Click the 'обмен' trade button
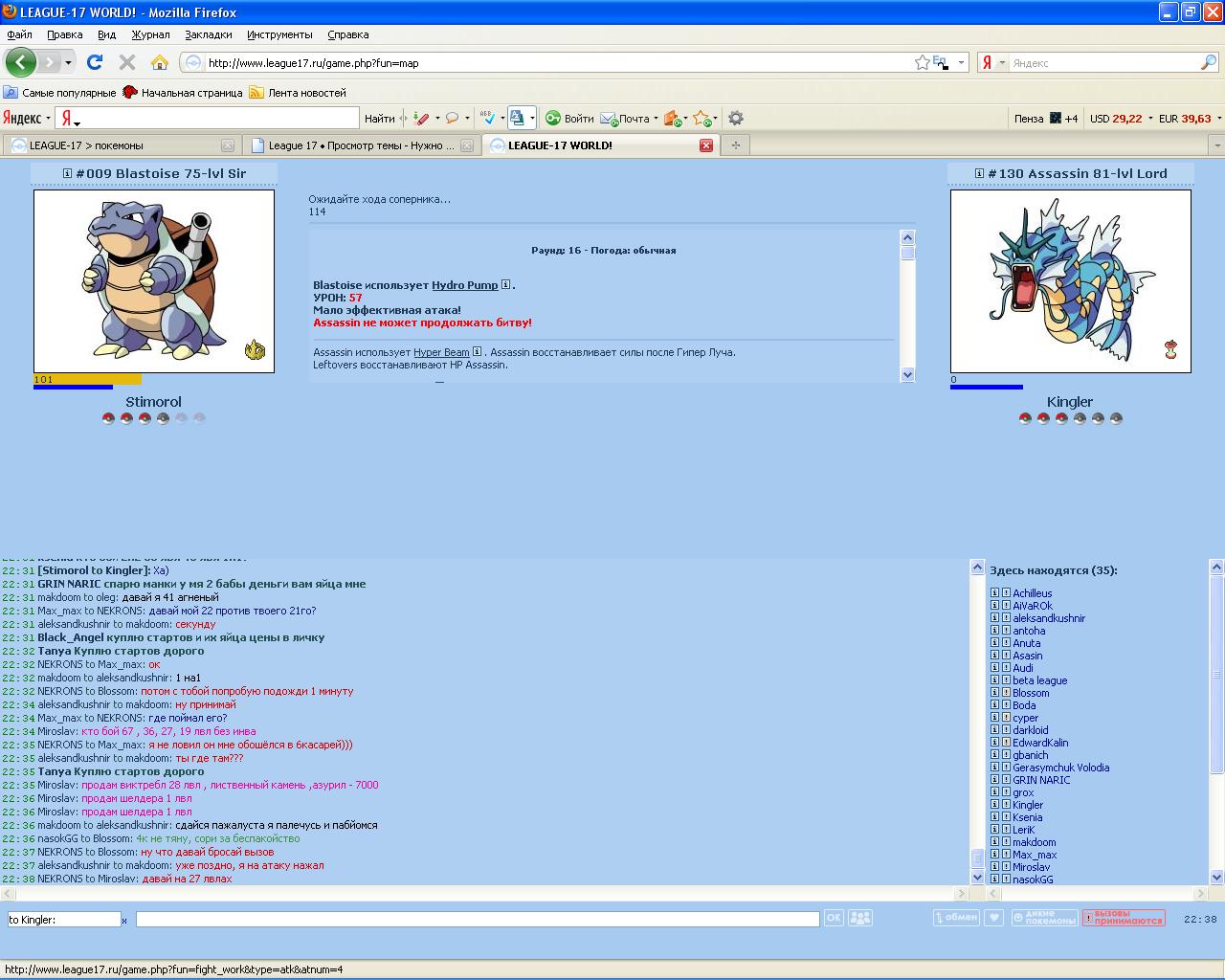 click(956, 918)
